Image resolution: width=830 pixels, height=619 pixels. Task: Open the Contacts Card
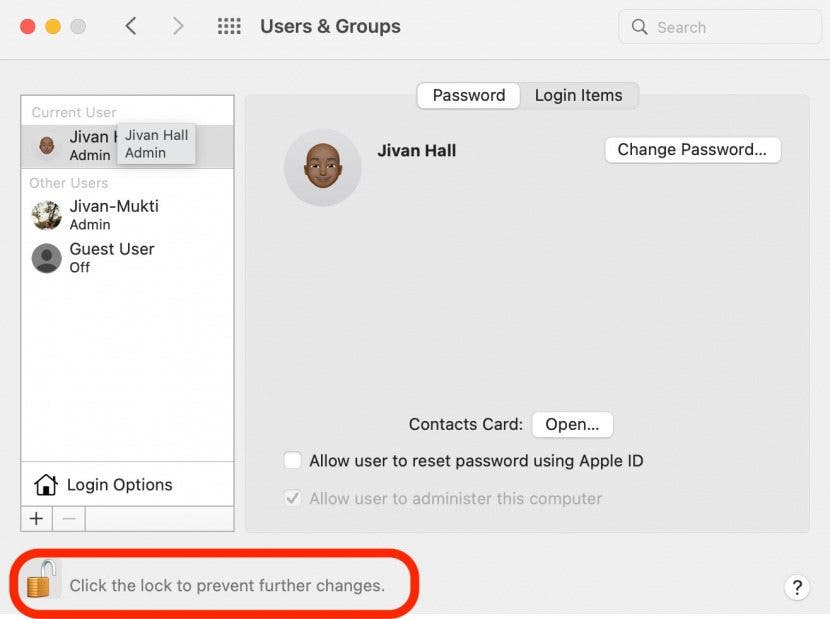click(572, 425)
